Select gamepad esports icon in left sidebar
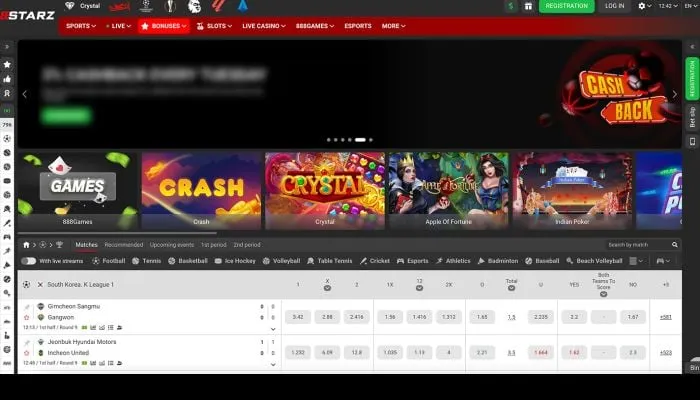The width and height of the screenshot is (700, 400). (7, 237)
